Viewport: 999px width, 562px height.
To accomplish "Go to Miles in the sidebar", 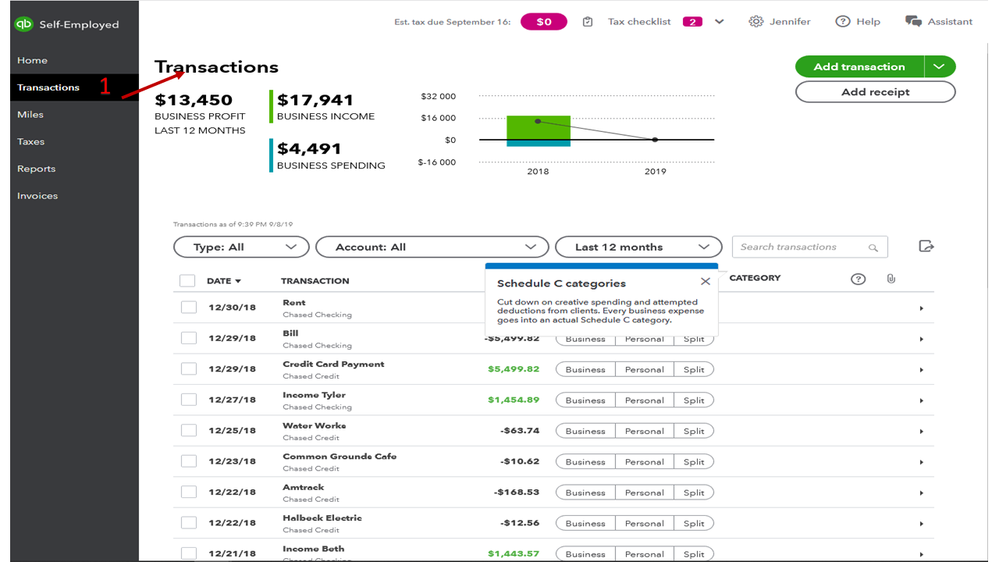I will click(x=30, y=115).
